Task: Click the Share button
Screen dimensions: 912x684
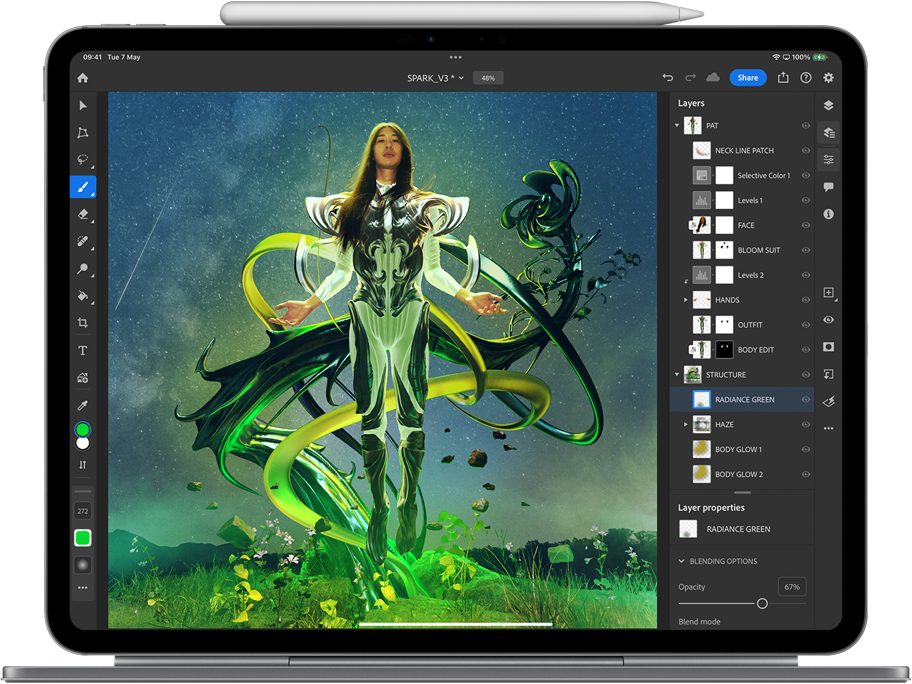Action: coord(748,78)
